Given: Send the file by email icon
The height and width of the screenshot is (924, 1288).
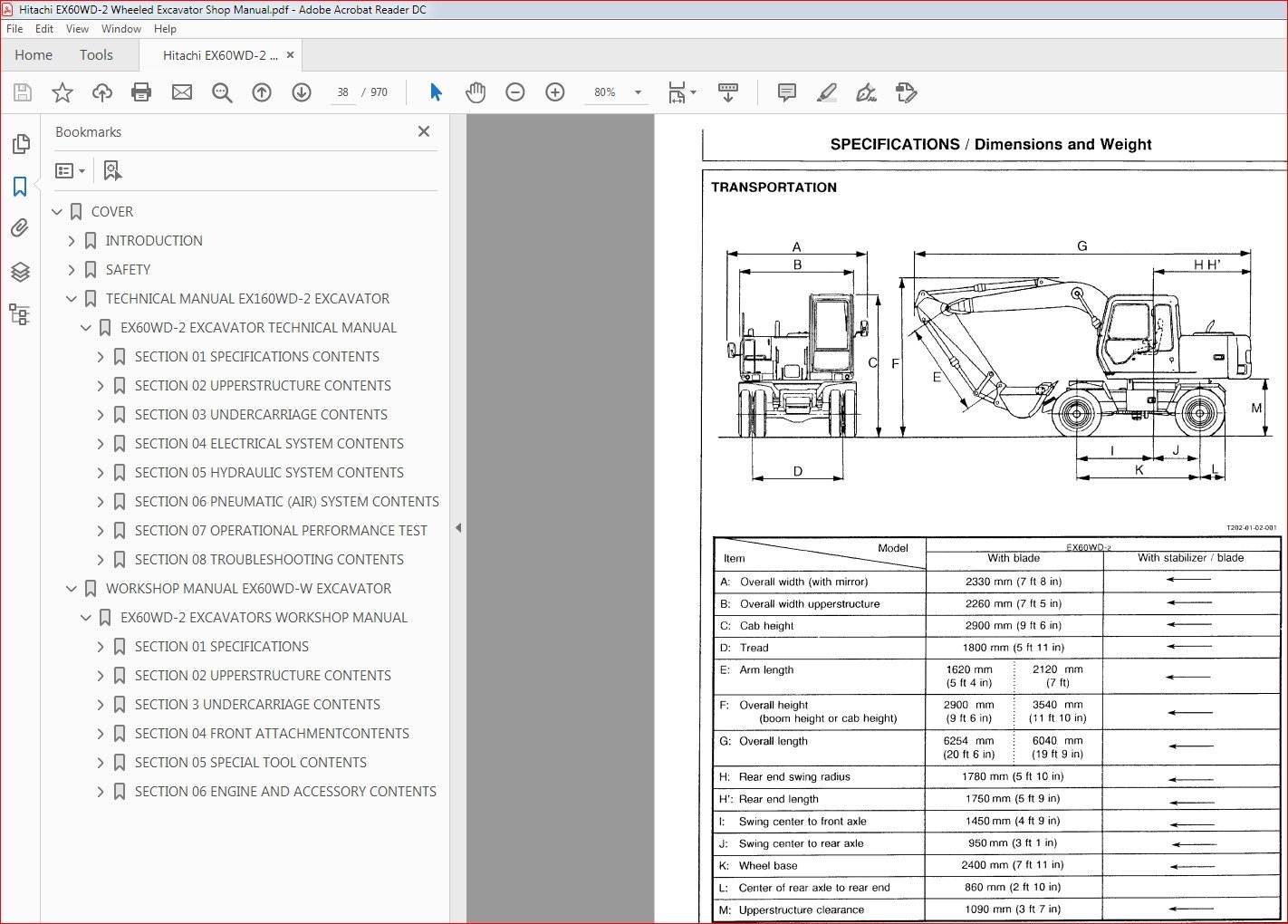Looking at the screenshot, I should 182,92.
